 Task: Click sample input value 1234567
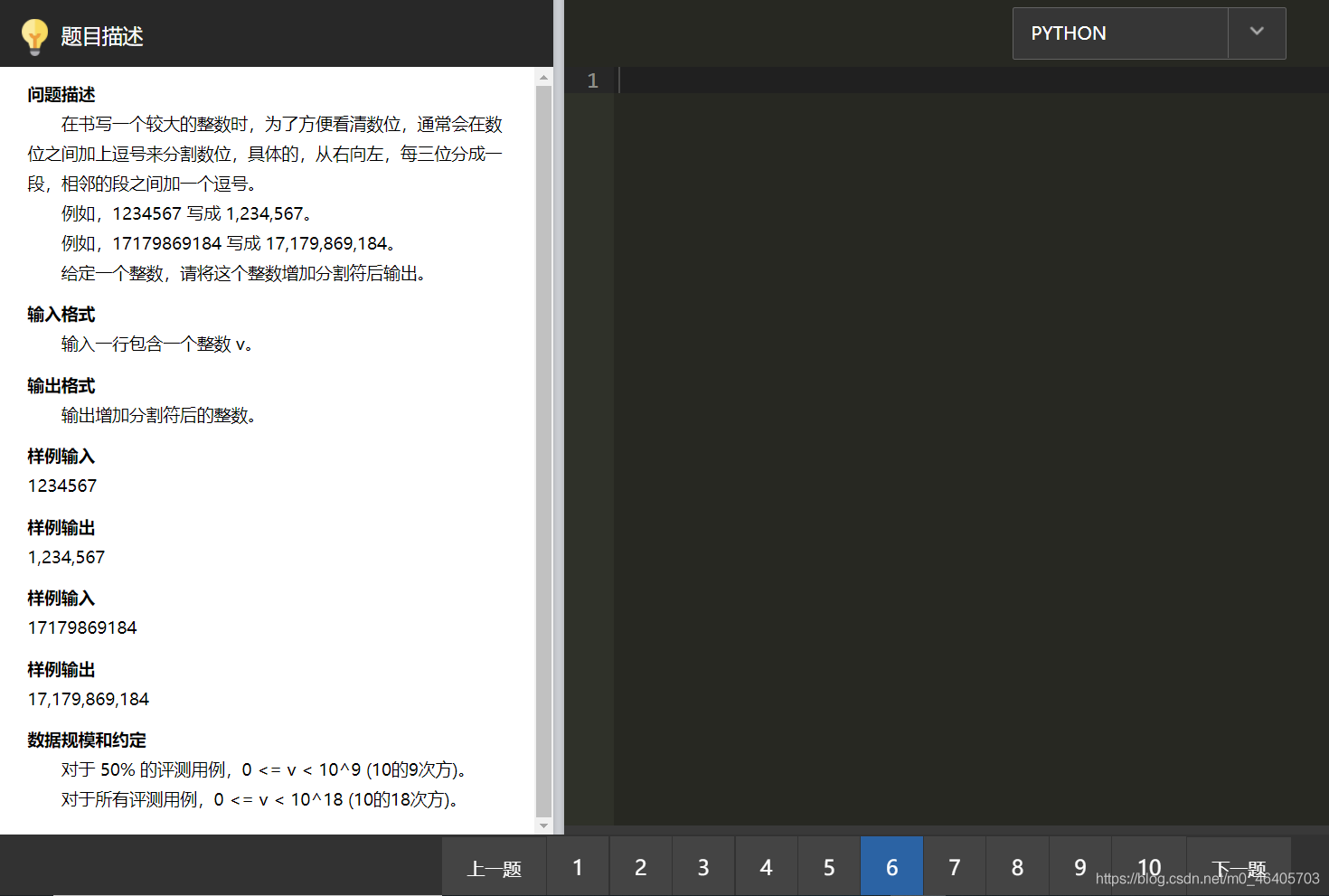coord(62,486)
